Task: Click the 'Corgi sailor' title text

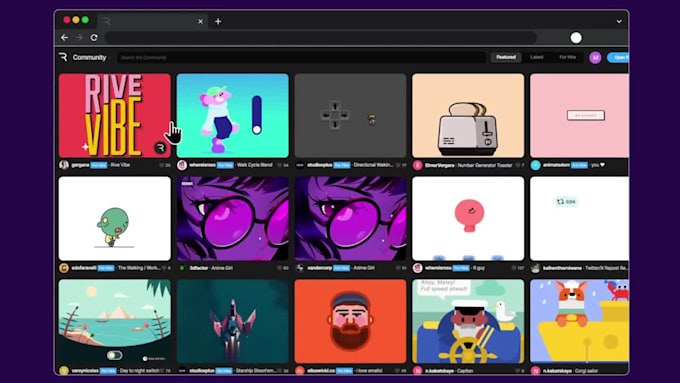Action: coord(586,371)
